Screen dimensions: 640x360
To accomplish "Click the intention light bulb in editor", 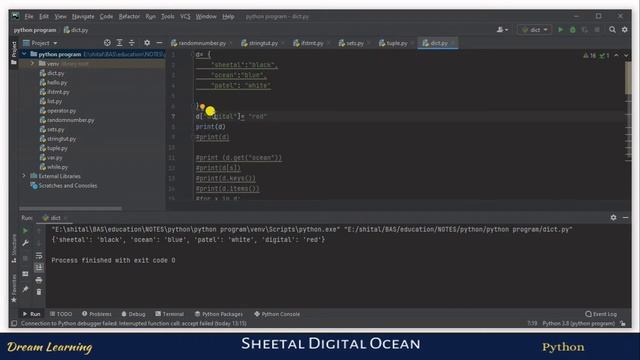I will coord(202,107).
